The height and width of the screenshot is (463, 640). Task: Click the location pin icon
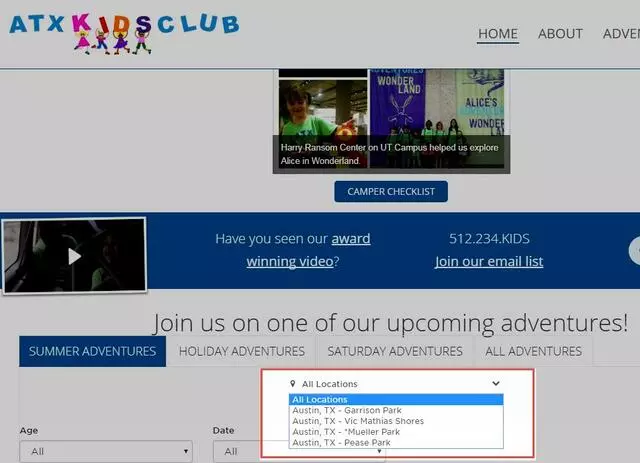click(292, 383)
